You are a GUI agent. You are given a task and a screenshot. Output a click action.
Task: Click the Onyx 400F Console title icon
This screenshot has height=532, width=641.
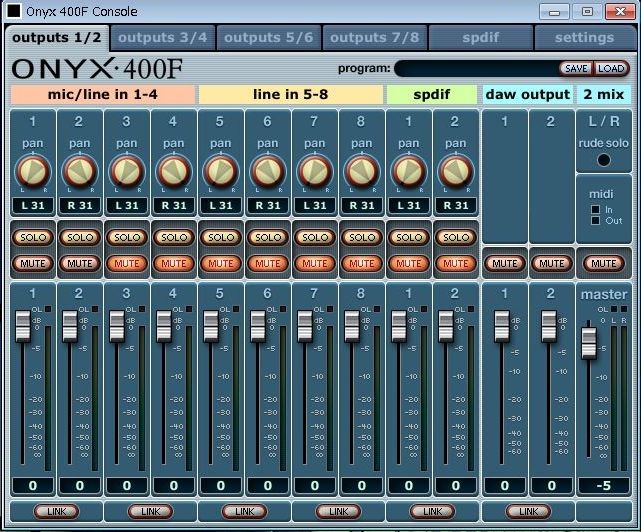click(x=14, y=11)
